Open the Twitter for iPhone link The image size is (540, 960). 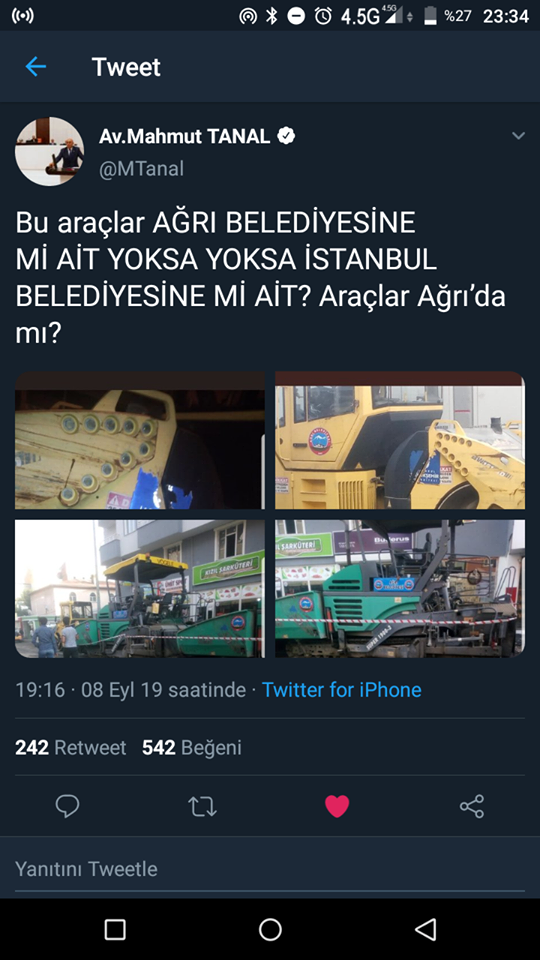pyautogui.click(x=342, y=690)
